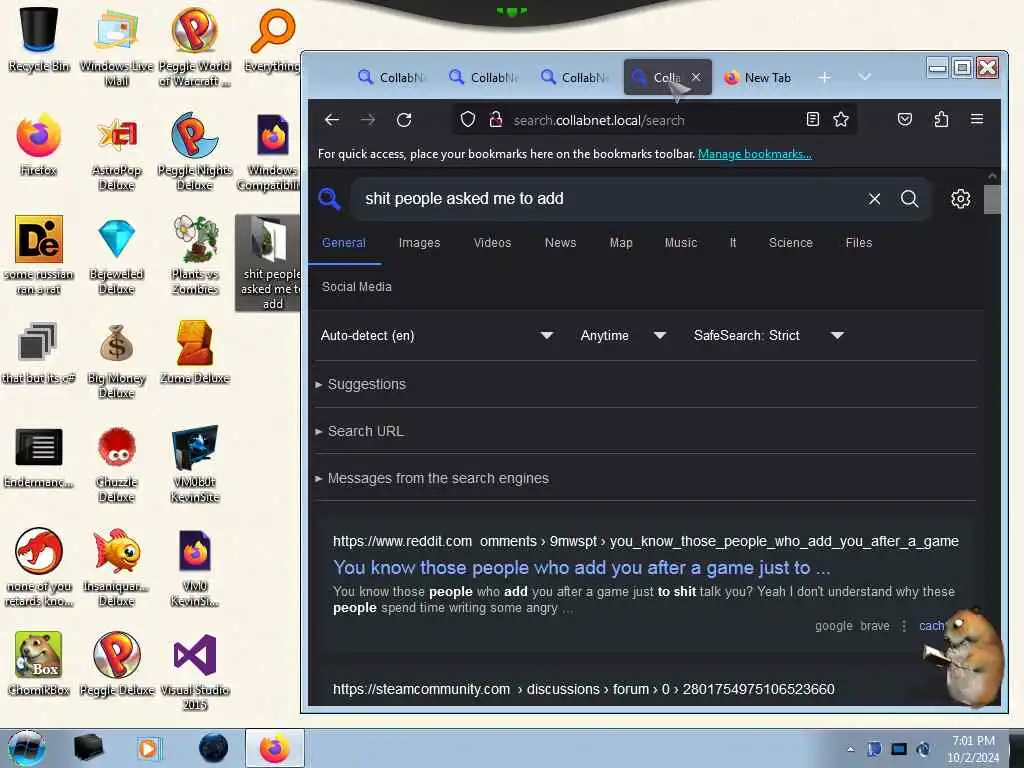The image size is (1024, 768).
Task: Select the Big Money Deluxe desktop icon
Action: coord(116,359)
